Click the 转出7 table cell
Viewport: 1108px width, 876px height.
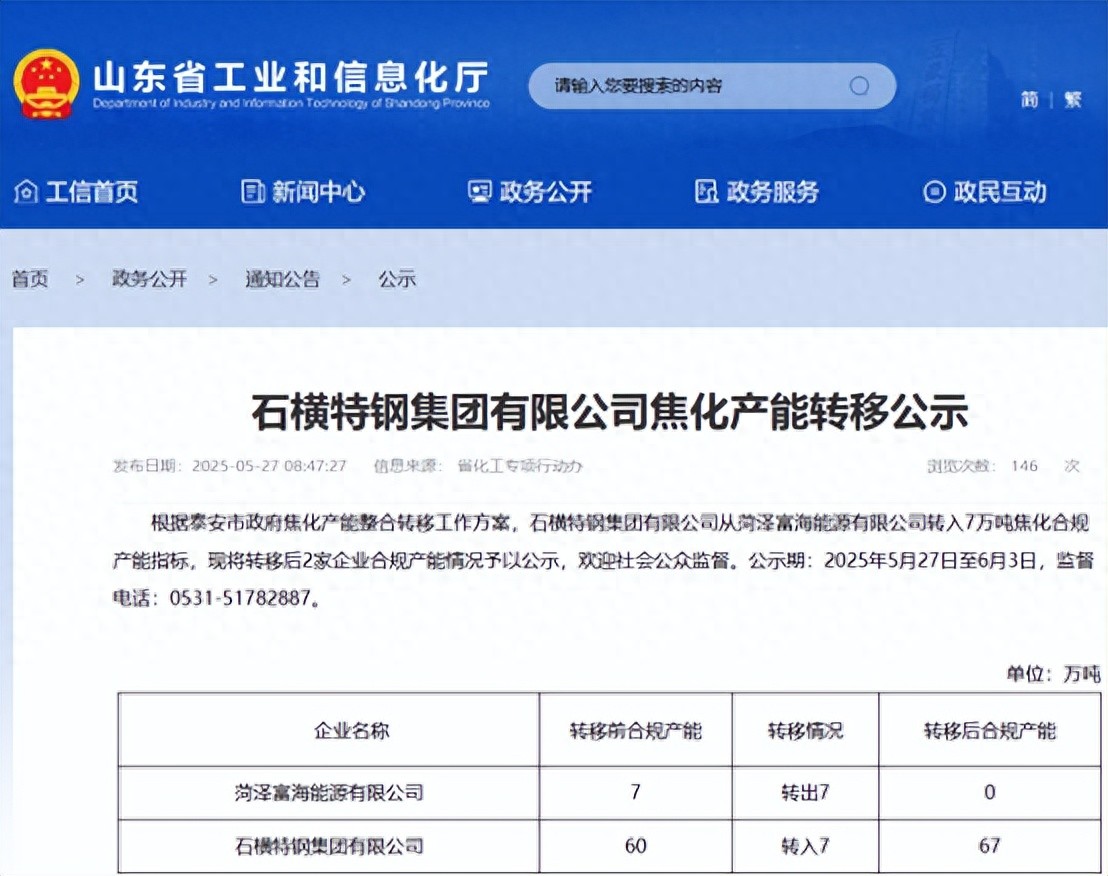pyautogui.click(x=806, y=793)
